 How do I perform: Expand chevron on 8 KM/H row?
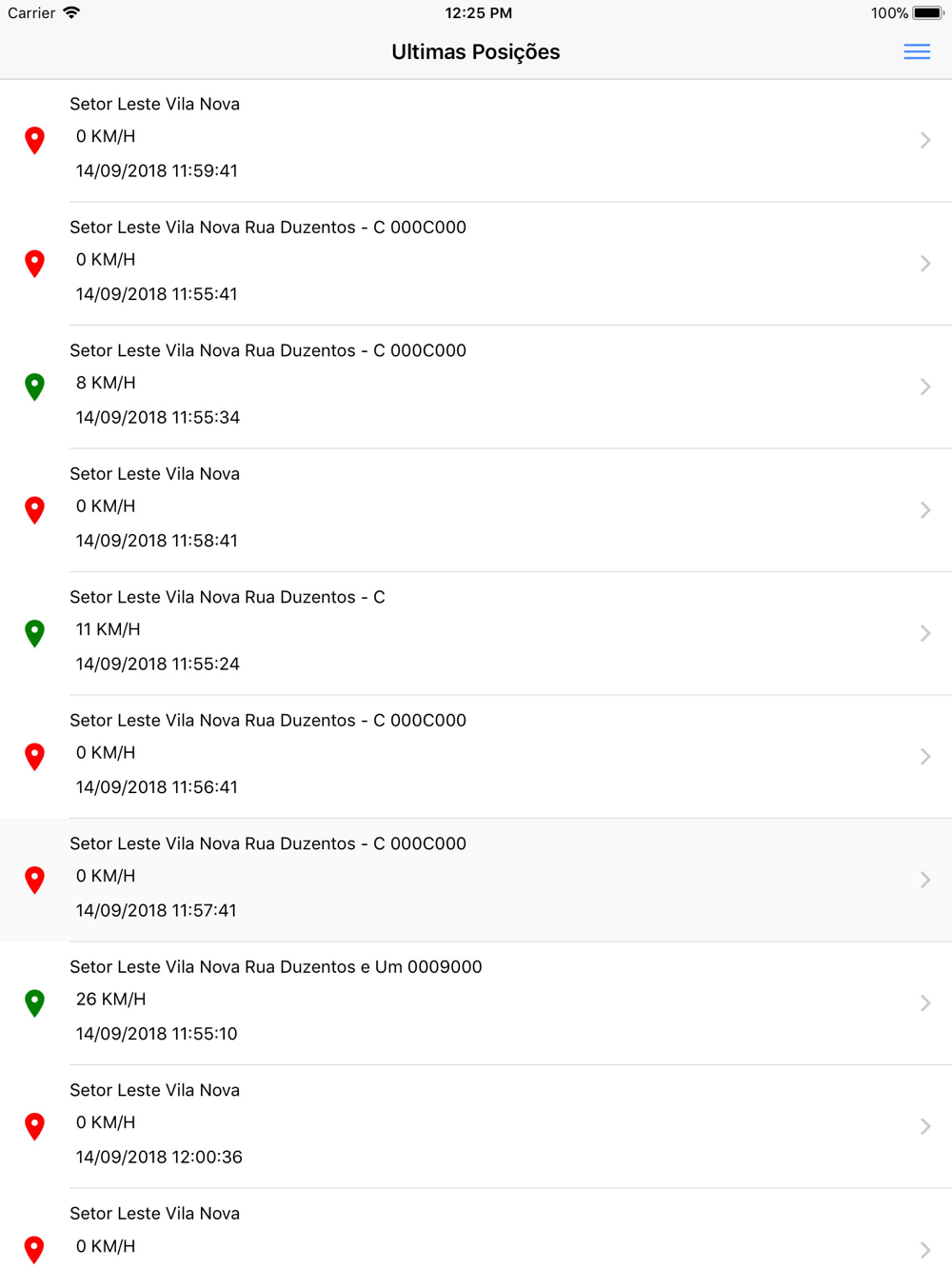(925, 387)
